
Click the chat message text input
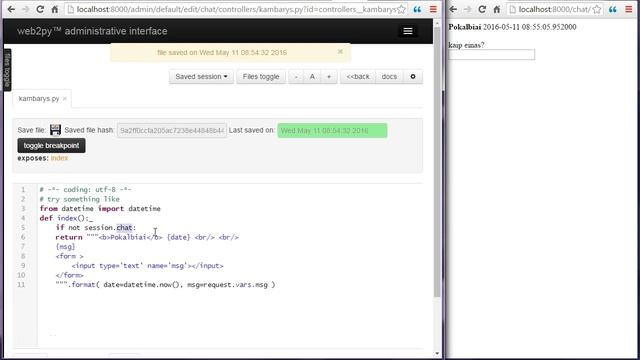(491, 55)
